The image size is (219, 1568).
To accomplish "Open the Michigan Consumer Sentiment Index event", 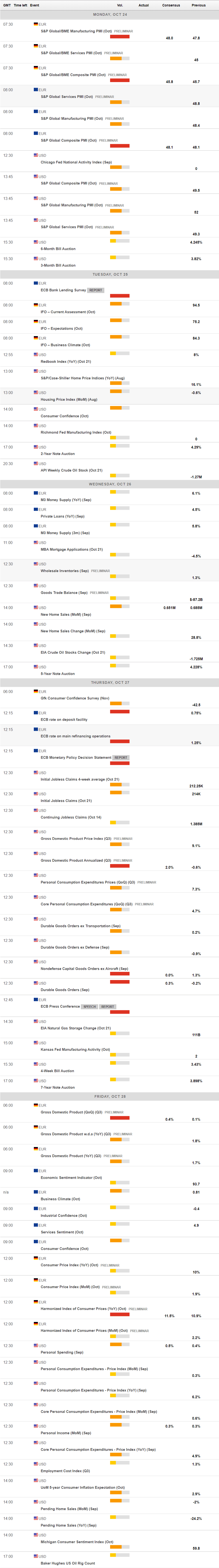I will pyautogui.click(x=77, y=1542).
